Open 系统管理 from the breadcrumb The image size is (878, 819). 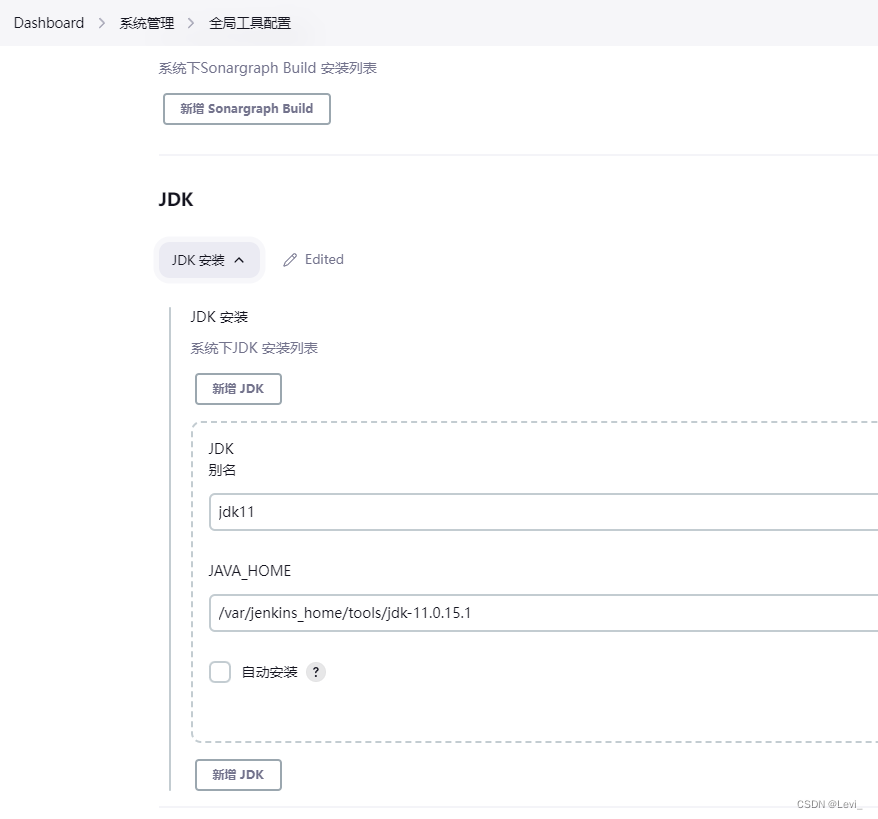pos(145,22)
